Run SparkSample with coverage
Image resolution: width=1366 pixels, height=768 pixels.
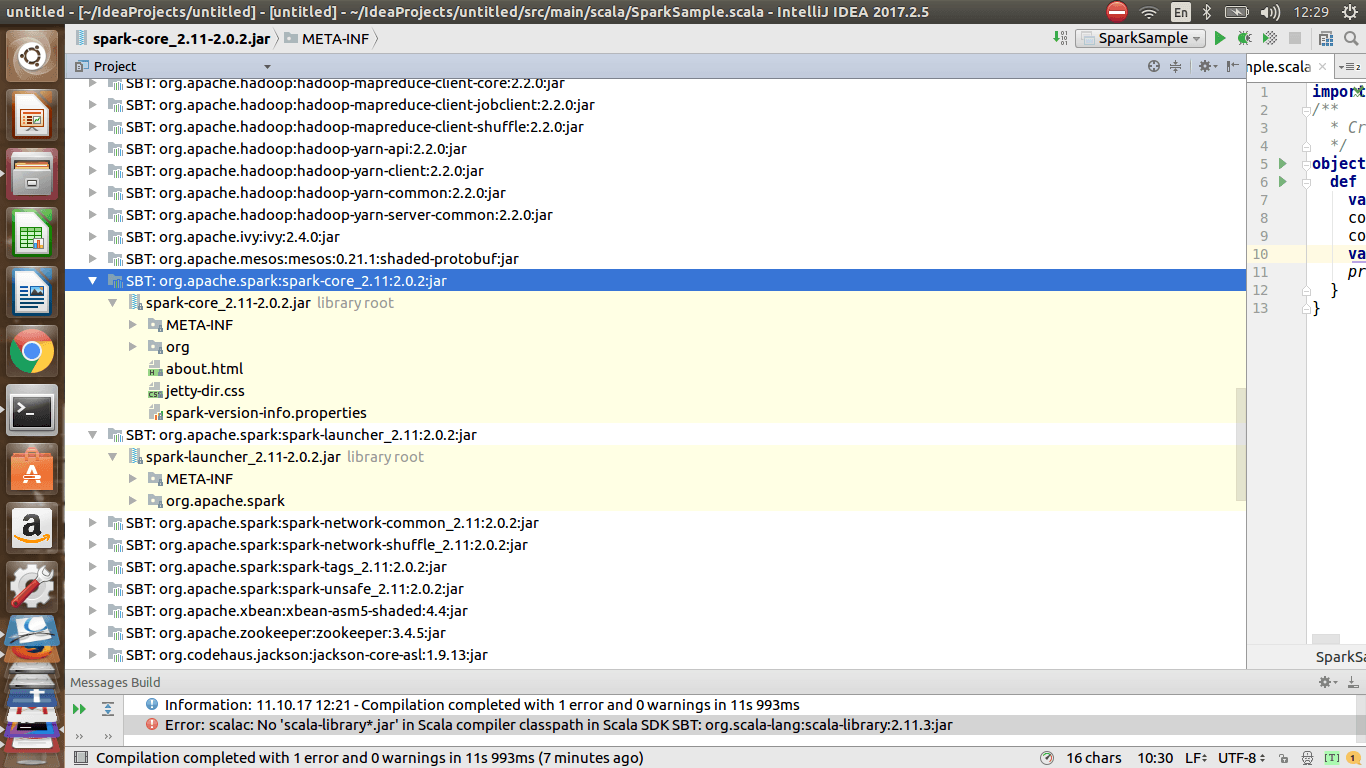coord(1269,39)
